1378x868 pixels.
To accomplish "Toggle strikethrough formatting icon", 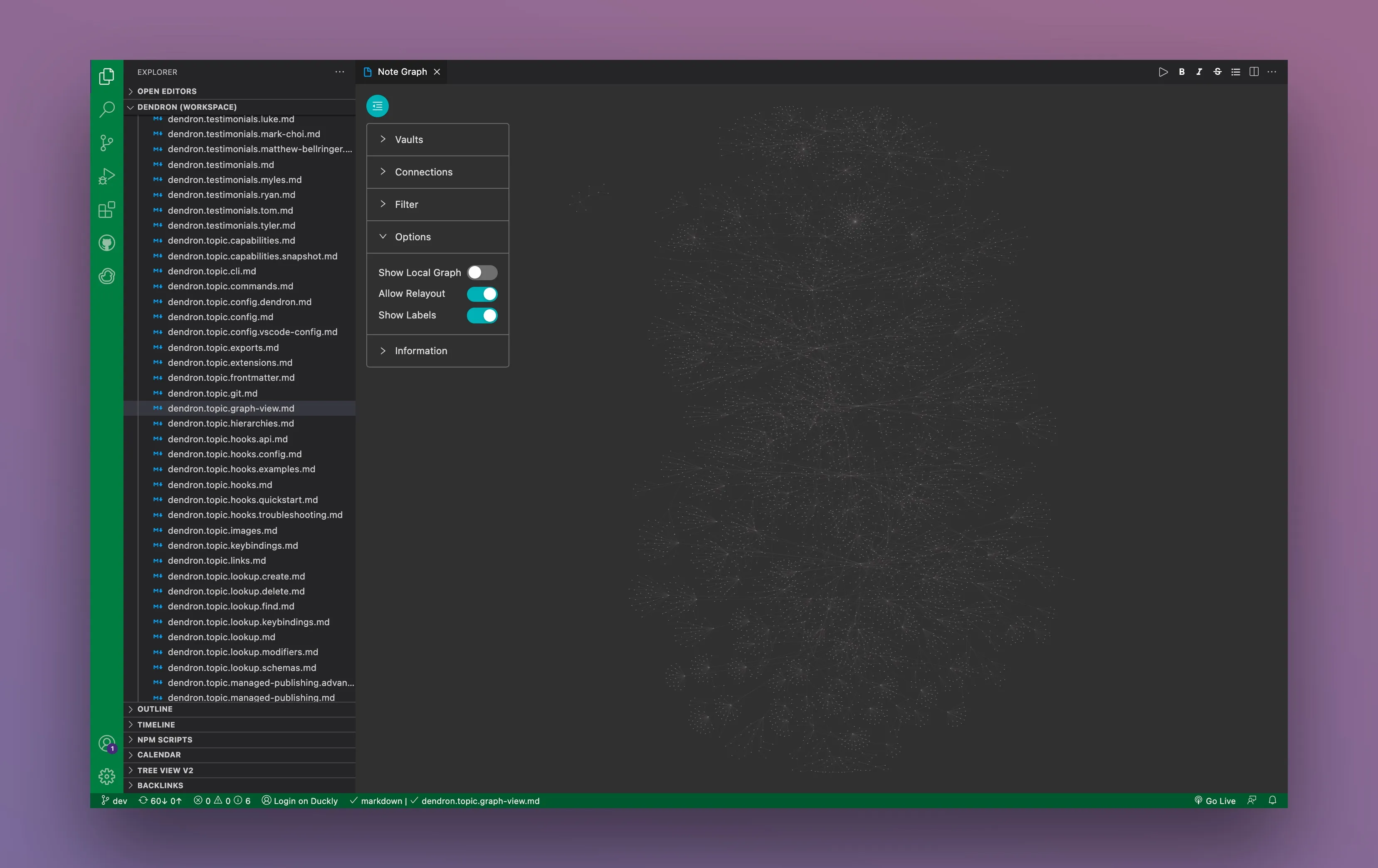I will tap(1217, 72).
